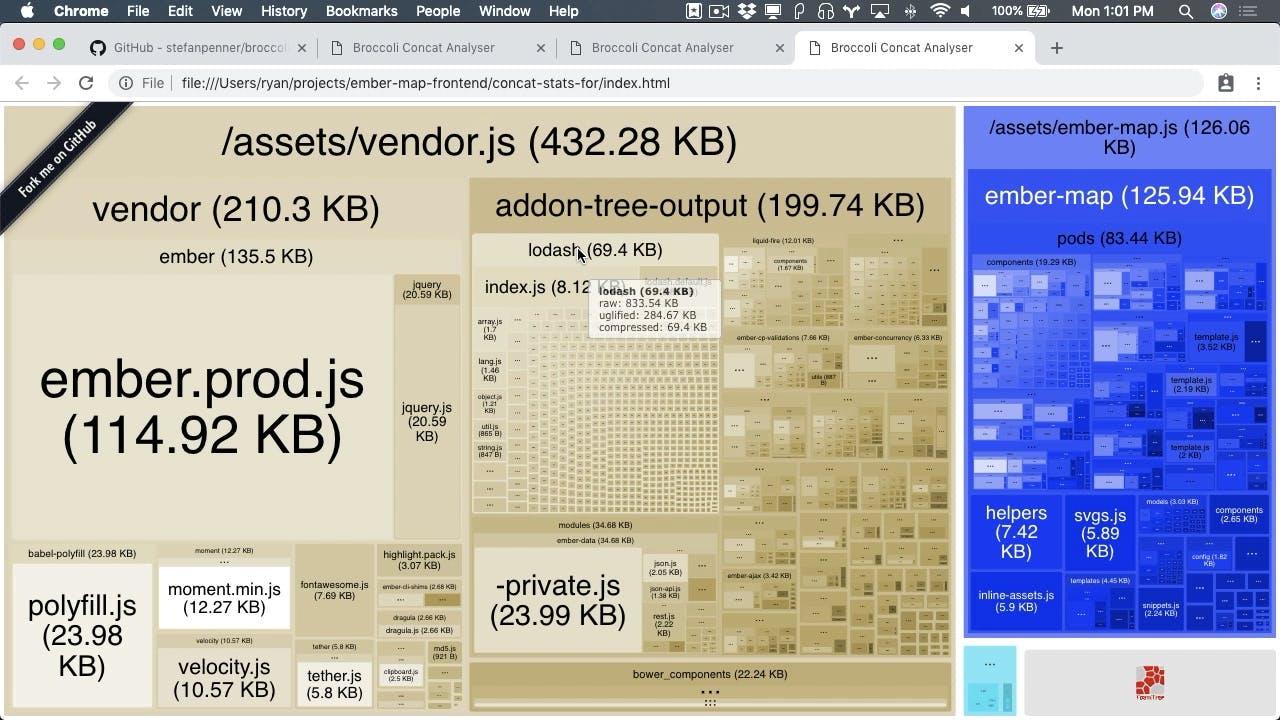1280x720 pixels.
Task: Click the helpers (7.42 KB) cell
Action: (x=1016, y=532)
